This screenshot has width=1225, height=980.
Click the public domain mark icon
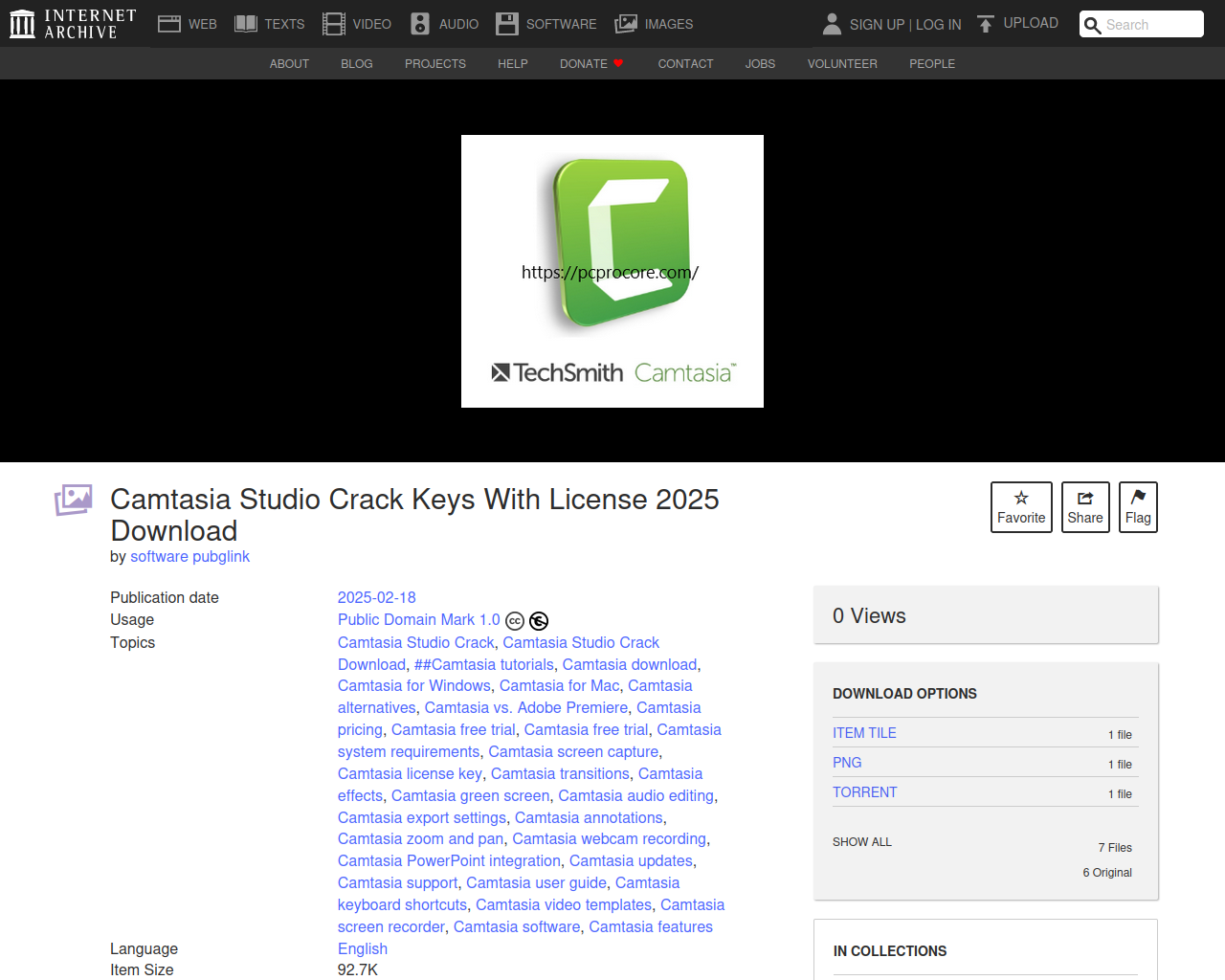539,621
